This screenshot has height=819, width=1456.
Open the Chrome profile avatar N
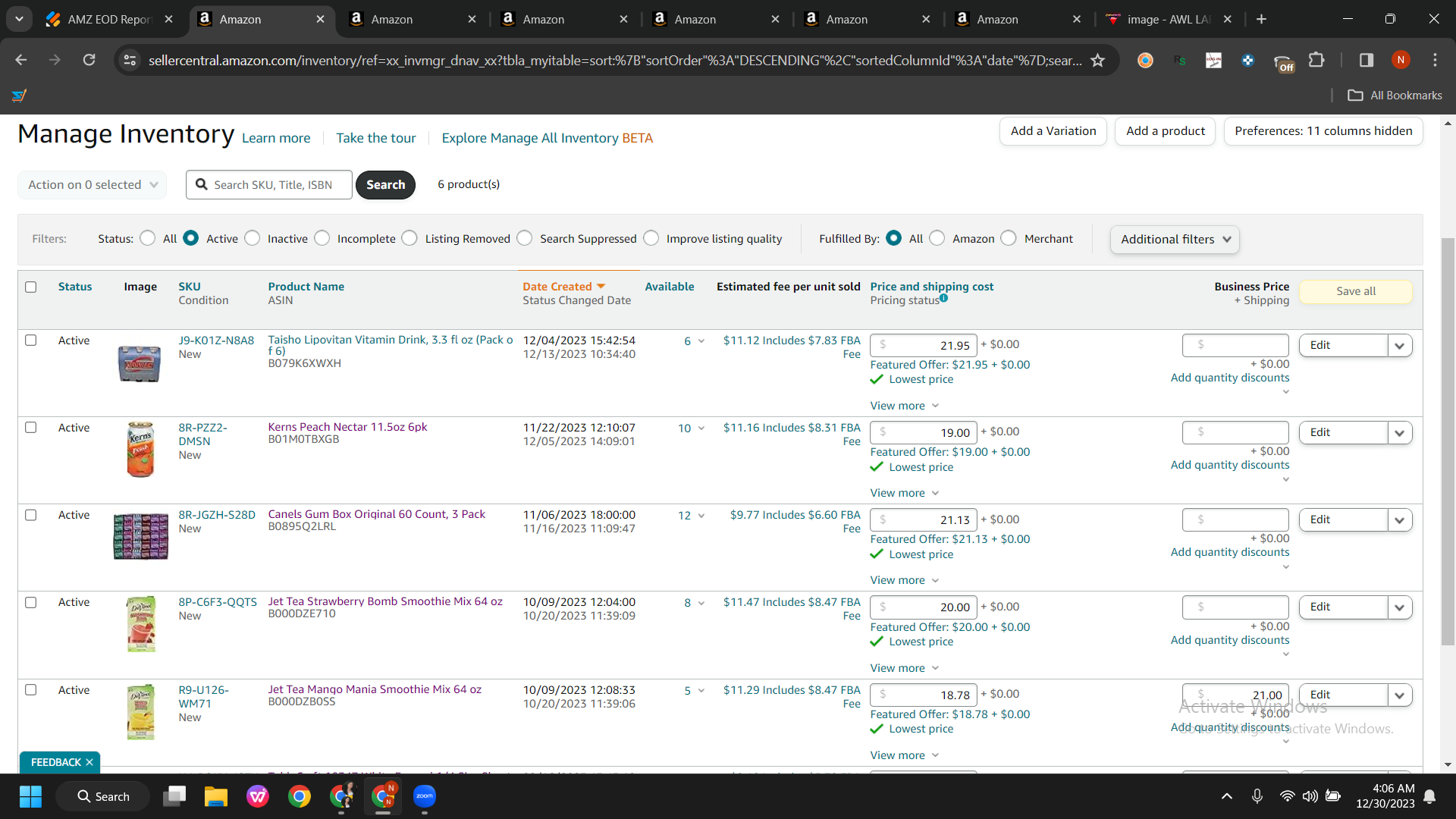[x=1401, y=60]
